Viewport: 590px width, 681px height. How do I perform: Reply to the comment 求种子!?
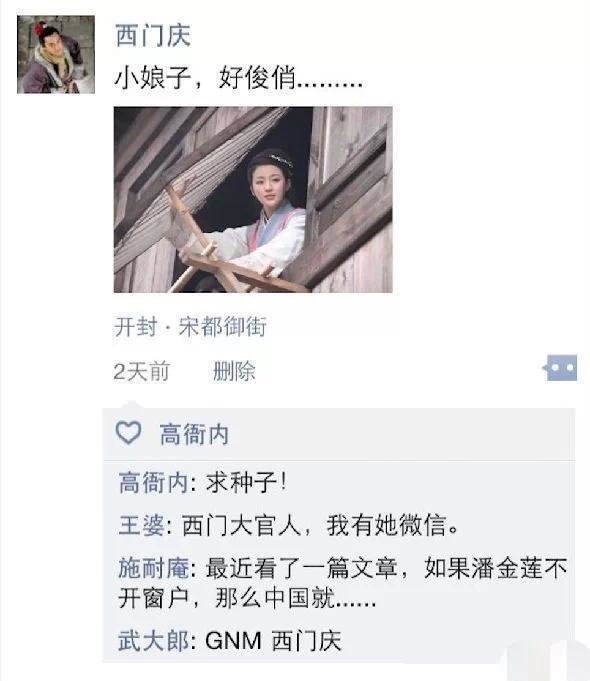click(x=246, y=483)
